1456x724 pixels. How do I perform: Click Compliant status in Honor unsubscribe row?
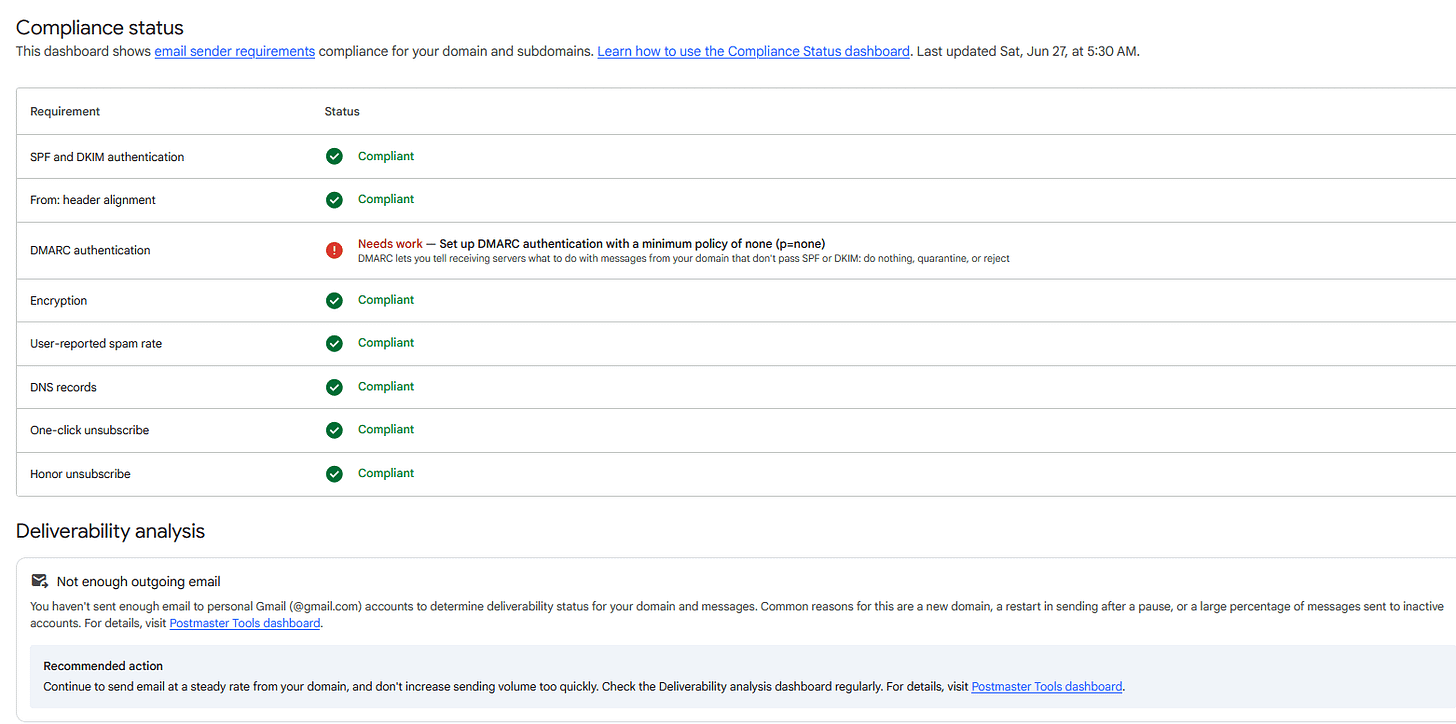pos(386,473)
